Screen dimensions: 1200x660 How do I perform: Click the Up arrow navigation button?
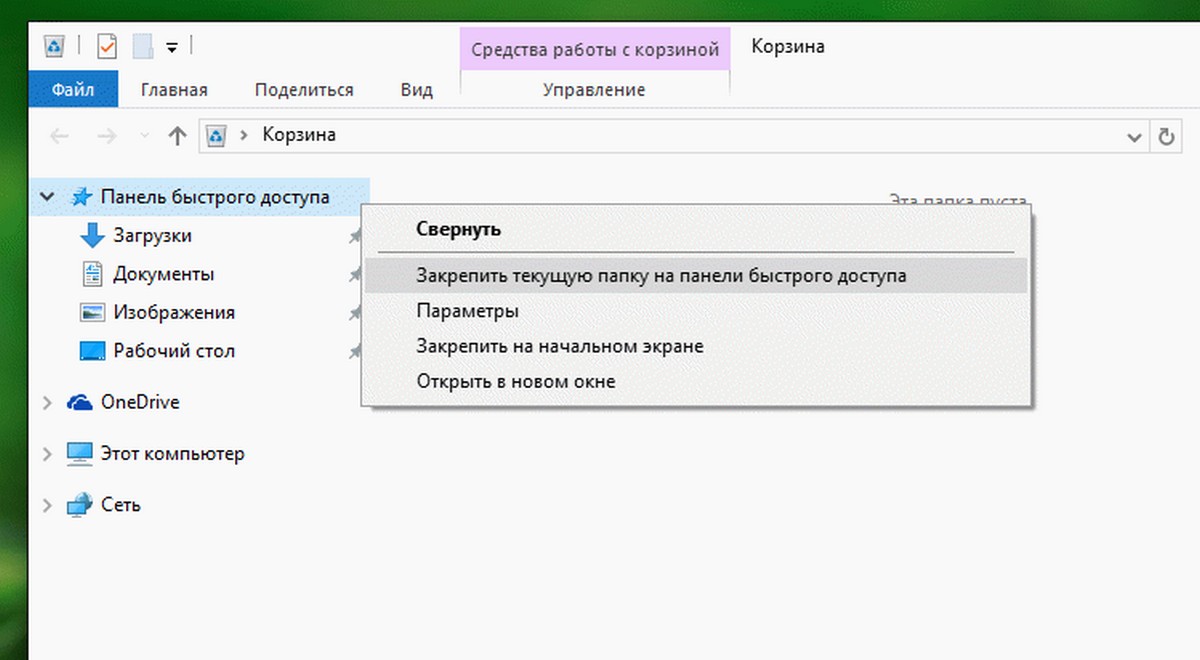pyautogui.click(x=177, y=137)
